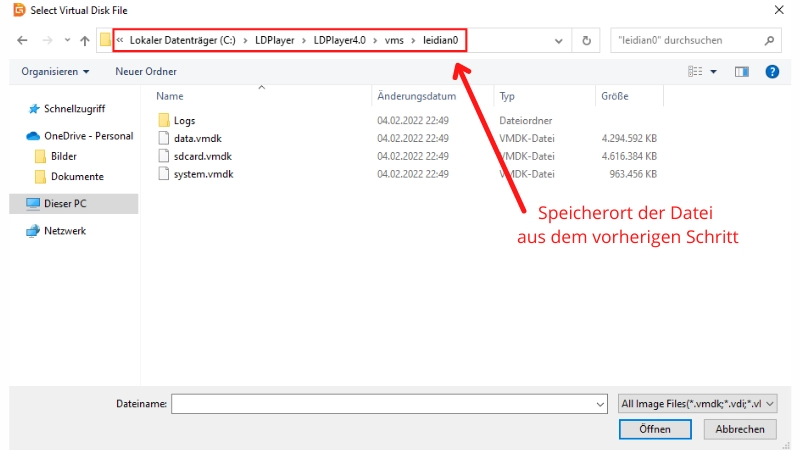Image resolution: width=800 pixels, height=450 pixels.
Task: Click the Öffnen button
Action: click(655, 429)
